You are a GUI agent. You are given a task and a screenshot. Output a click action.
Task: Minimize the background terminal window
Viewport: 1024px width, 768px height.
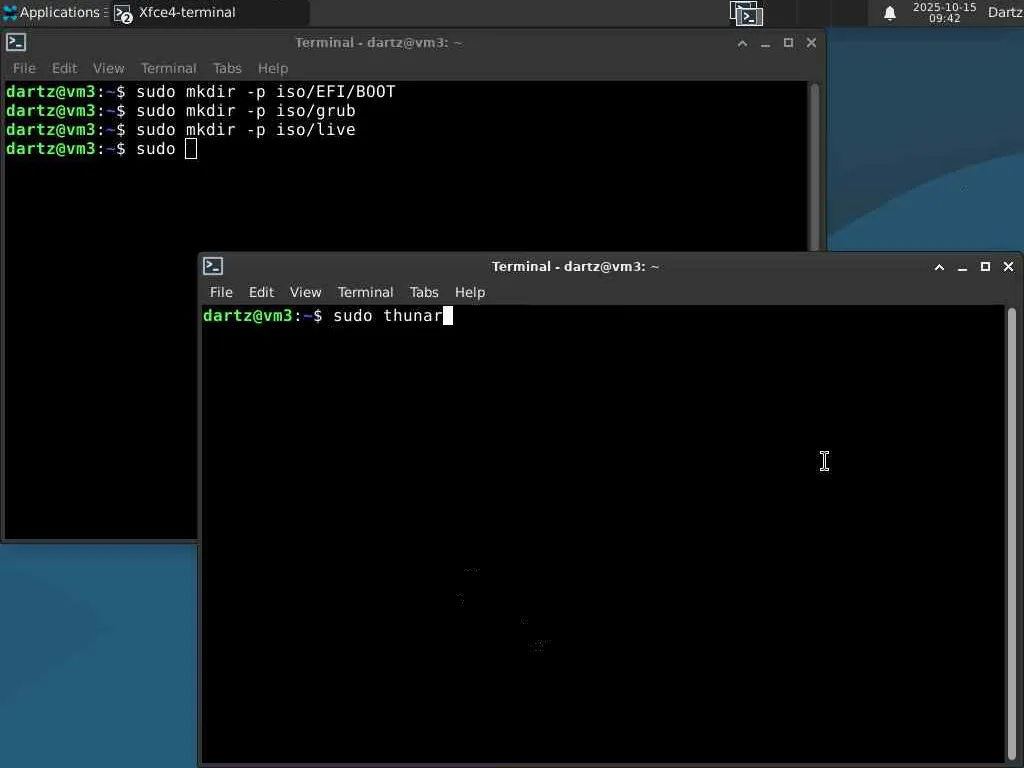[x=765, y=43]
